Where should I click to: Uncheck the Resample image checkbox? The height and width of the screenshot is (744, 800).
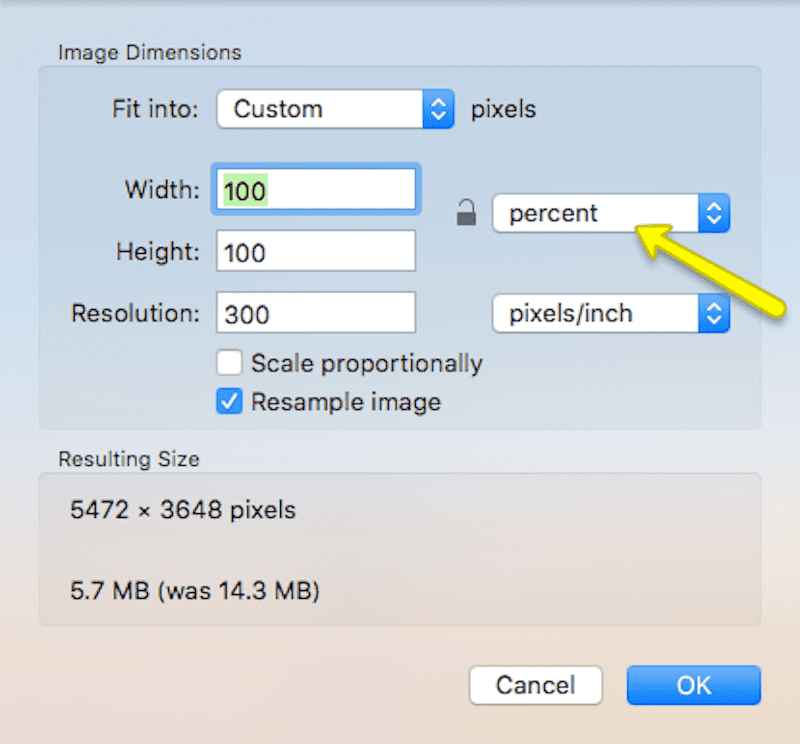pyautogui.click(x=229, y=401)
